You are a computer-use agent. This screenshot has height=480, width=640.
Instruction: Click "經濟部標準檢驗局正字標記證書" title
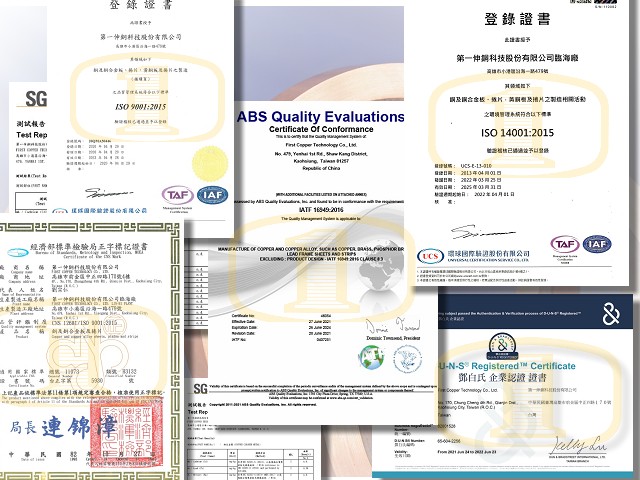point(89,247)
